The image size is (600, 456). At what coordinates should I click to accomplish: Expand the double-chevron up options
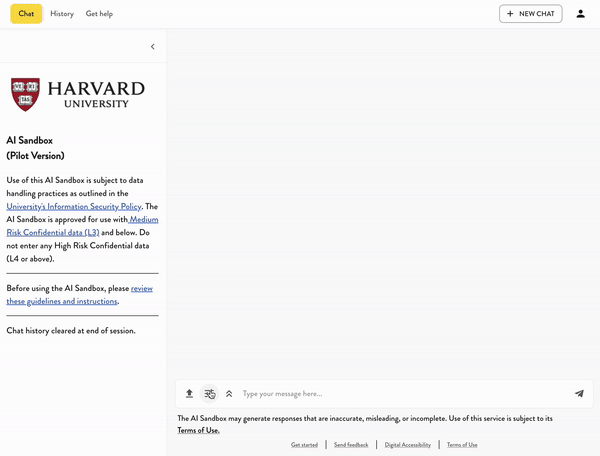tap(229, 394)
